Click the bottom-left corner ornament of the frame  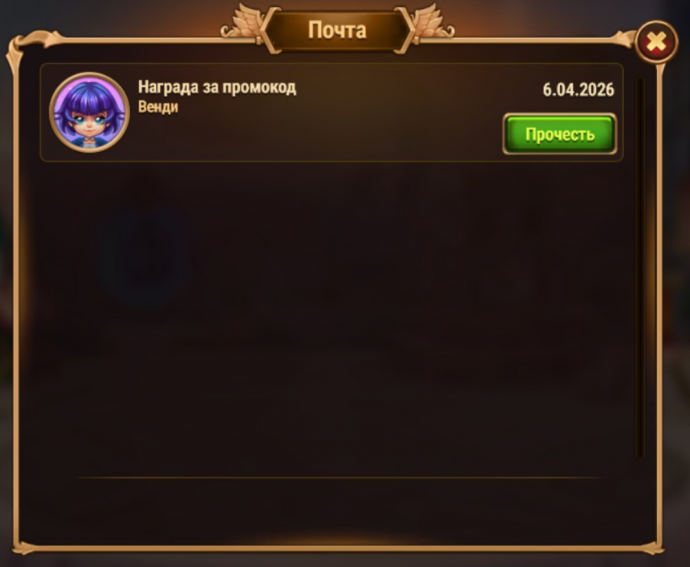click(x=26, y=547)
